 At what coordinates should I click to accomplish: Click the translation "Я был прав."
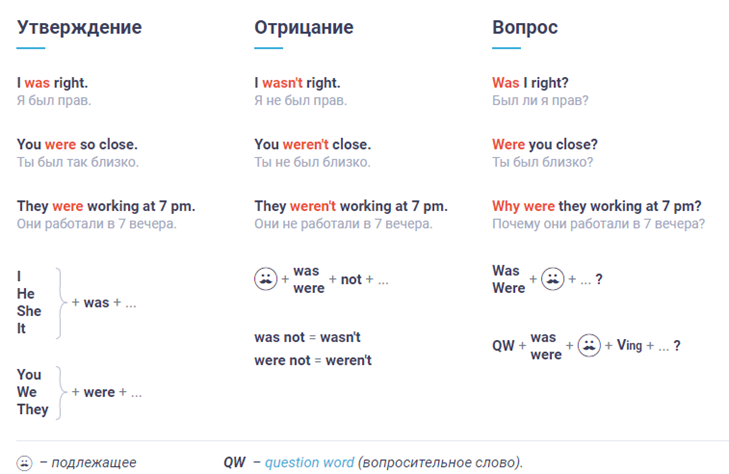pyautogui.click(x=59, y=101)
